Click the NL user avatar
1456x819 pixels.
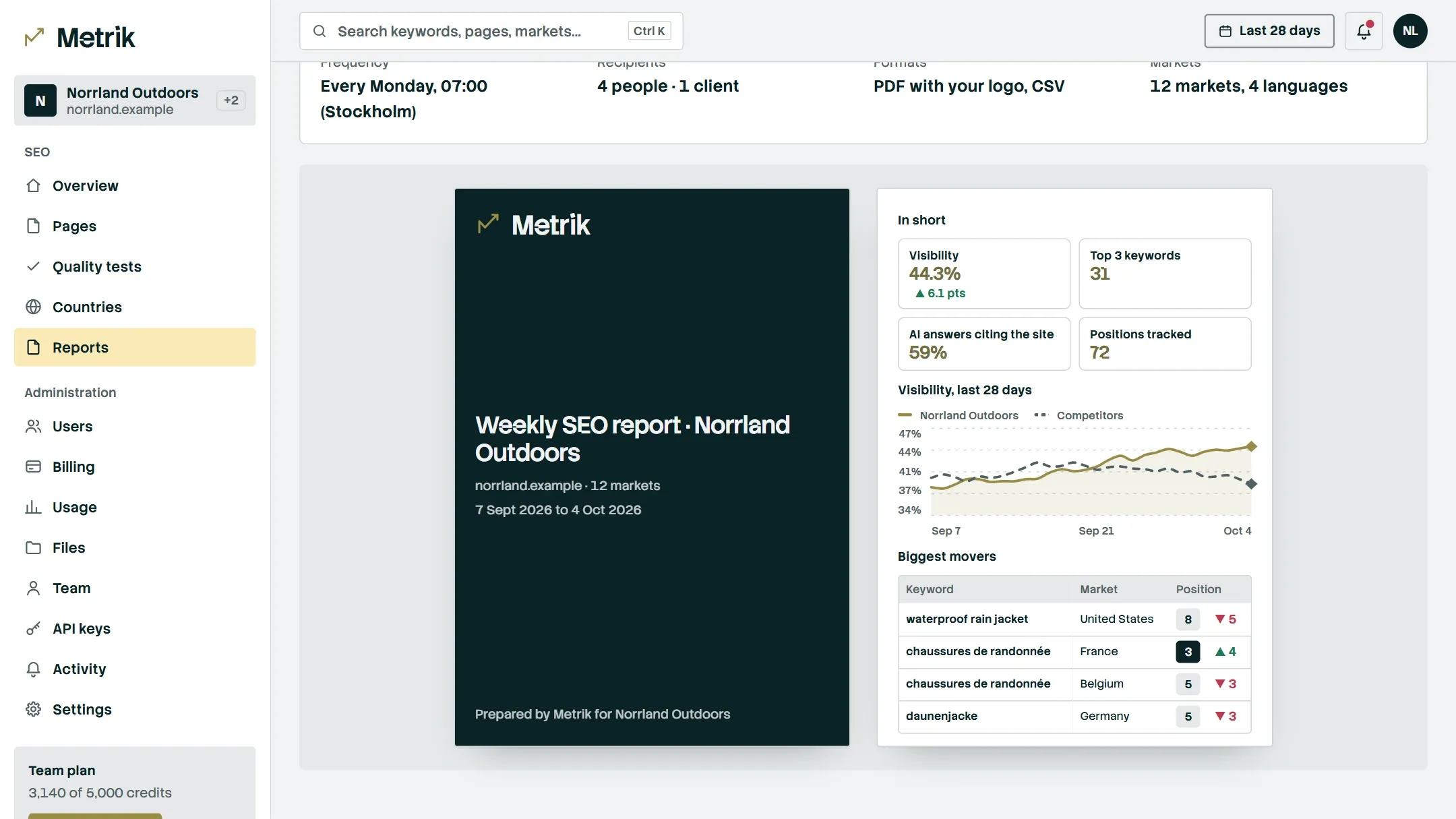[1410, 31]
